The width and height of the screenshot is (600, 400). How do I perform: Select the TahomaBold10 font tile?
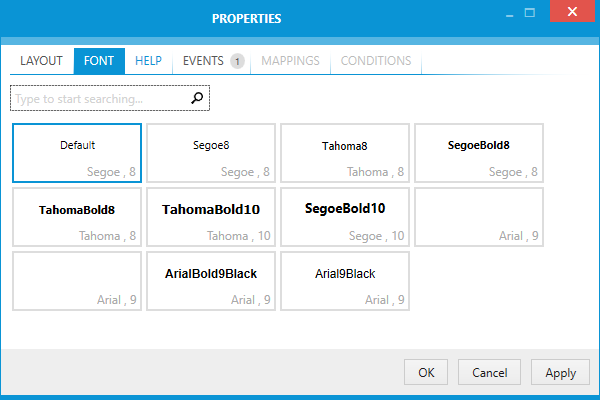[211, 217]
